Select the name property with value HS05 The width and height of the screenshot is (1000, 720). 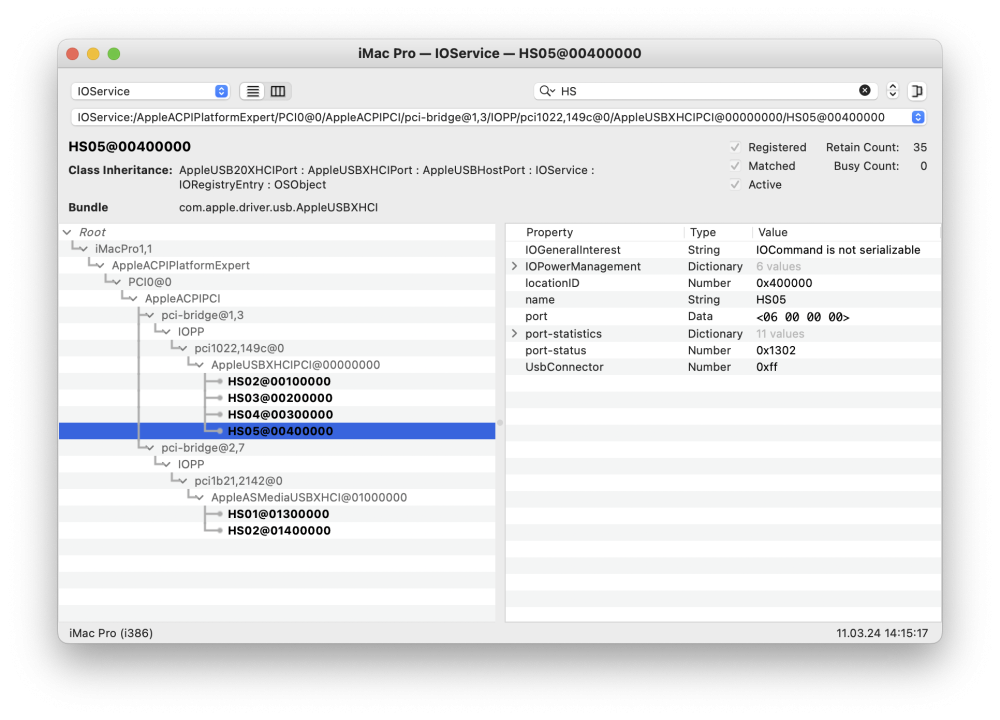[723, 300]
